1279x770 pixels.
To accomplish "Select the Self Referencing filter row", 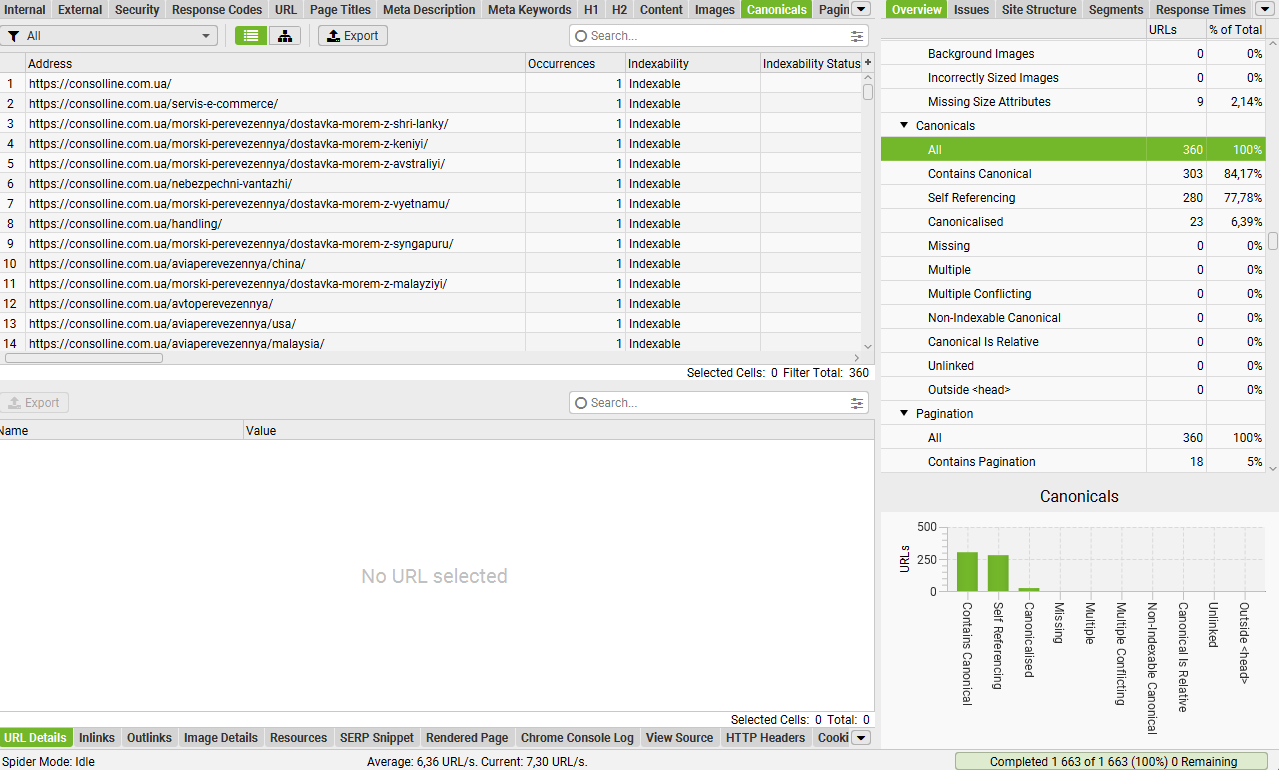I will pos(1073,197).
